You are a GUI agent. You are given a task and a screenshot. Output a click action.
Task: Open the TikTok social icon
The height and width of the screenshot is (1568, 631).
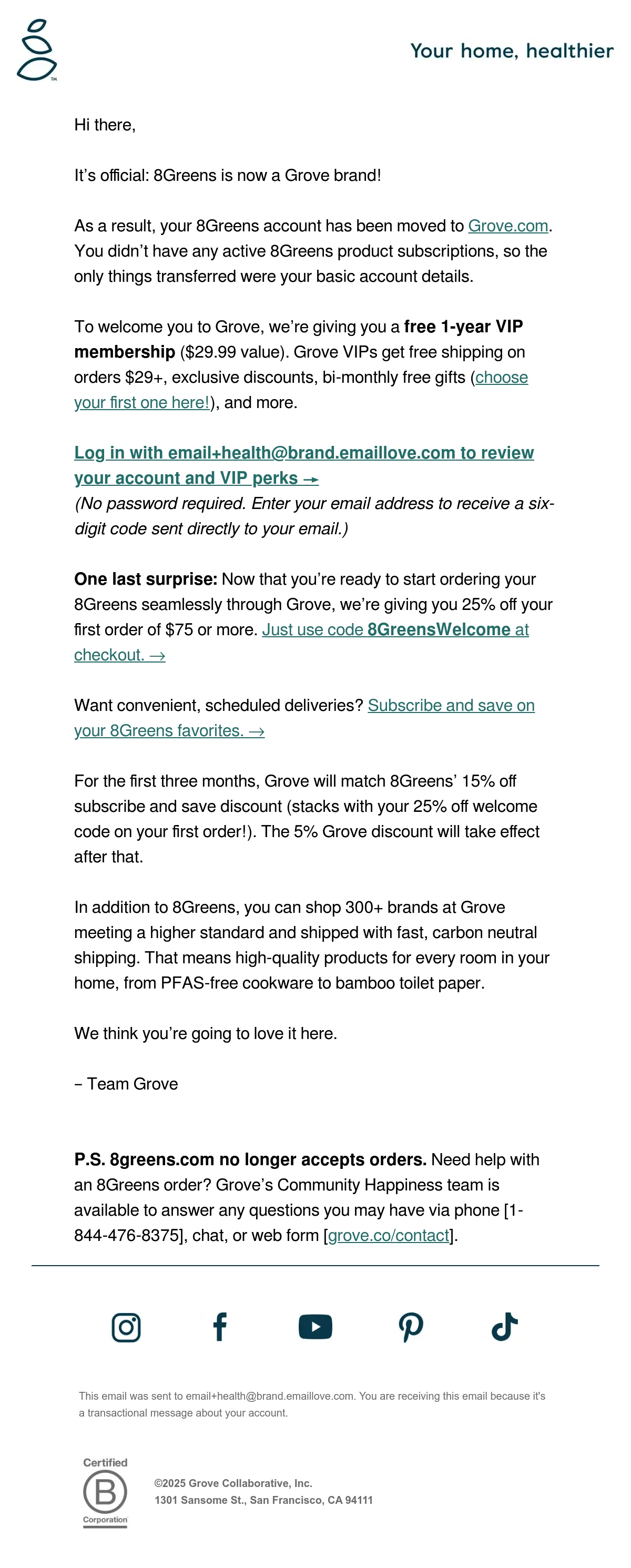tap(504, 1327)
